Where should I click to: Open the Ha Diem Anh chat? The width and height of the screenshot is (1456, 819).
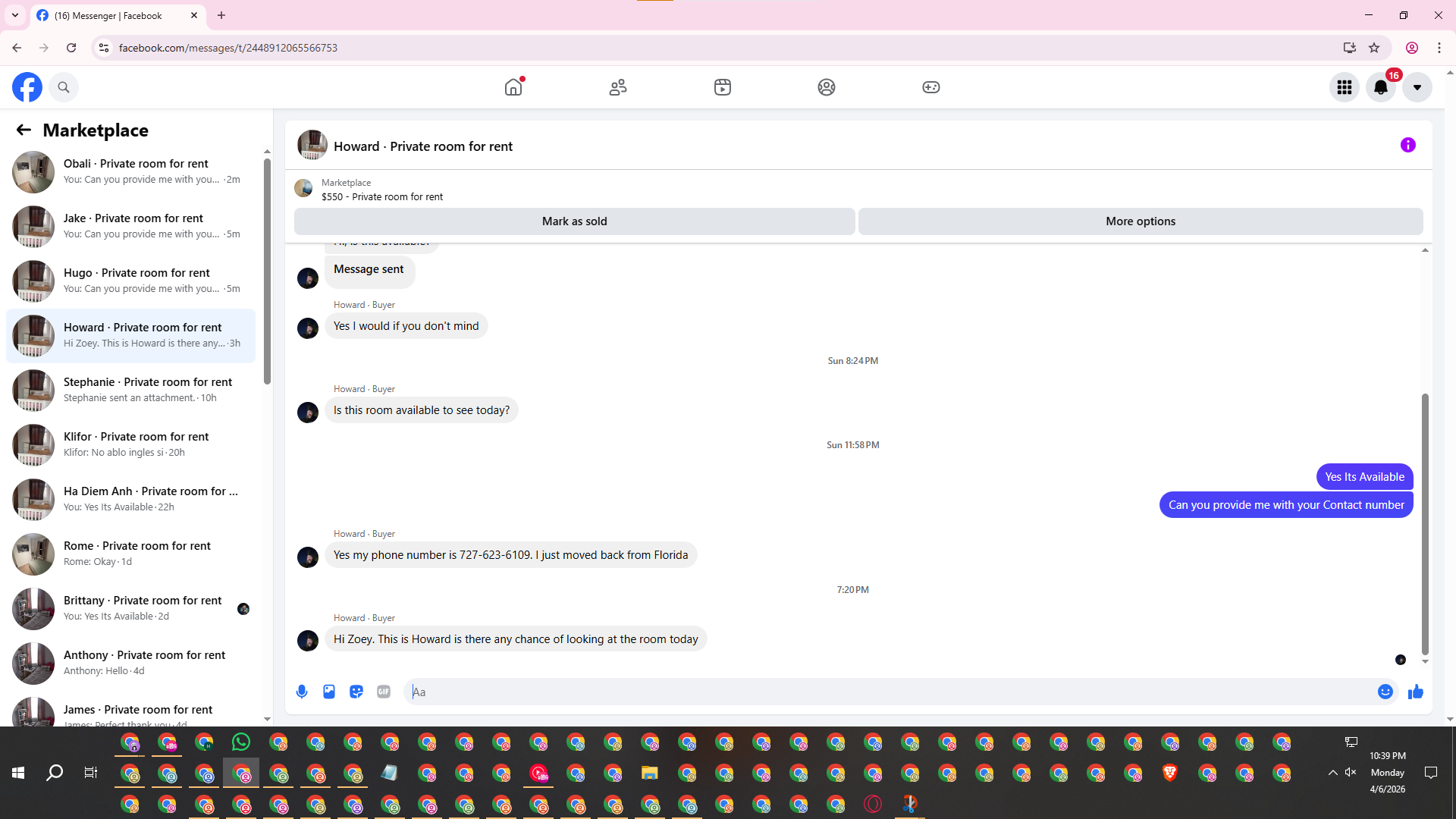tap(130, 500)
